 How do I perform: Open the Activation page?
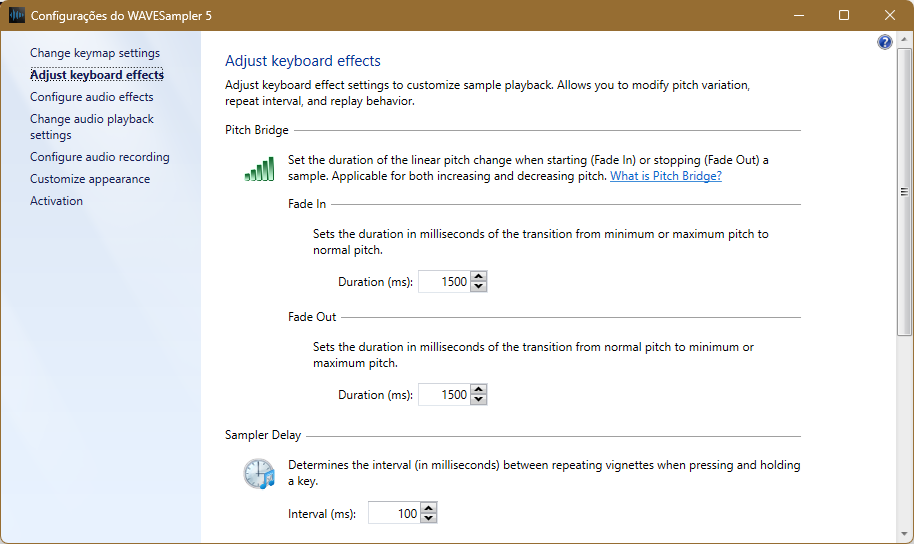[x=57, y=201]
